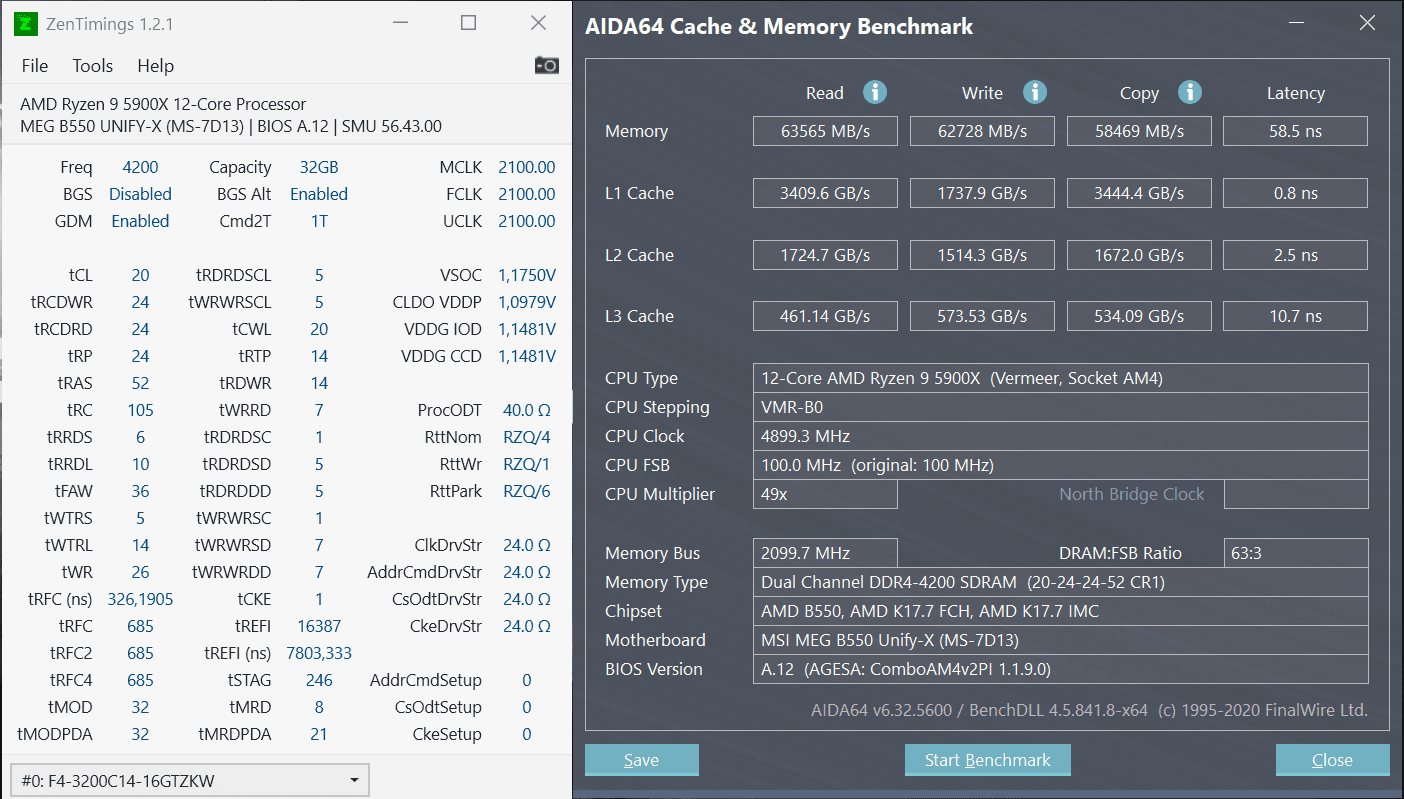The height and width of the screenshot is (799, 1404).
Task: Click the Write info icon in AIDA64
Action: 1035,92
